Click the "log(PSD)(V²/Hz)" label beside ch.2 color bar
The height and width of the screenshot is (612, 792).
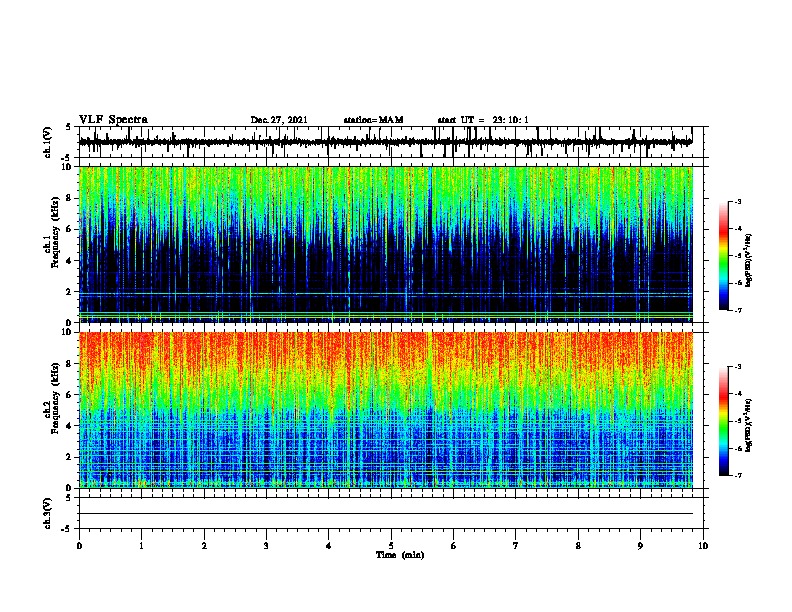click(x=748, y=425)
